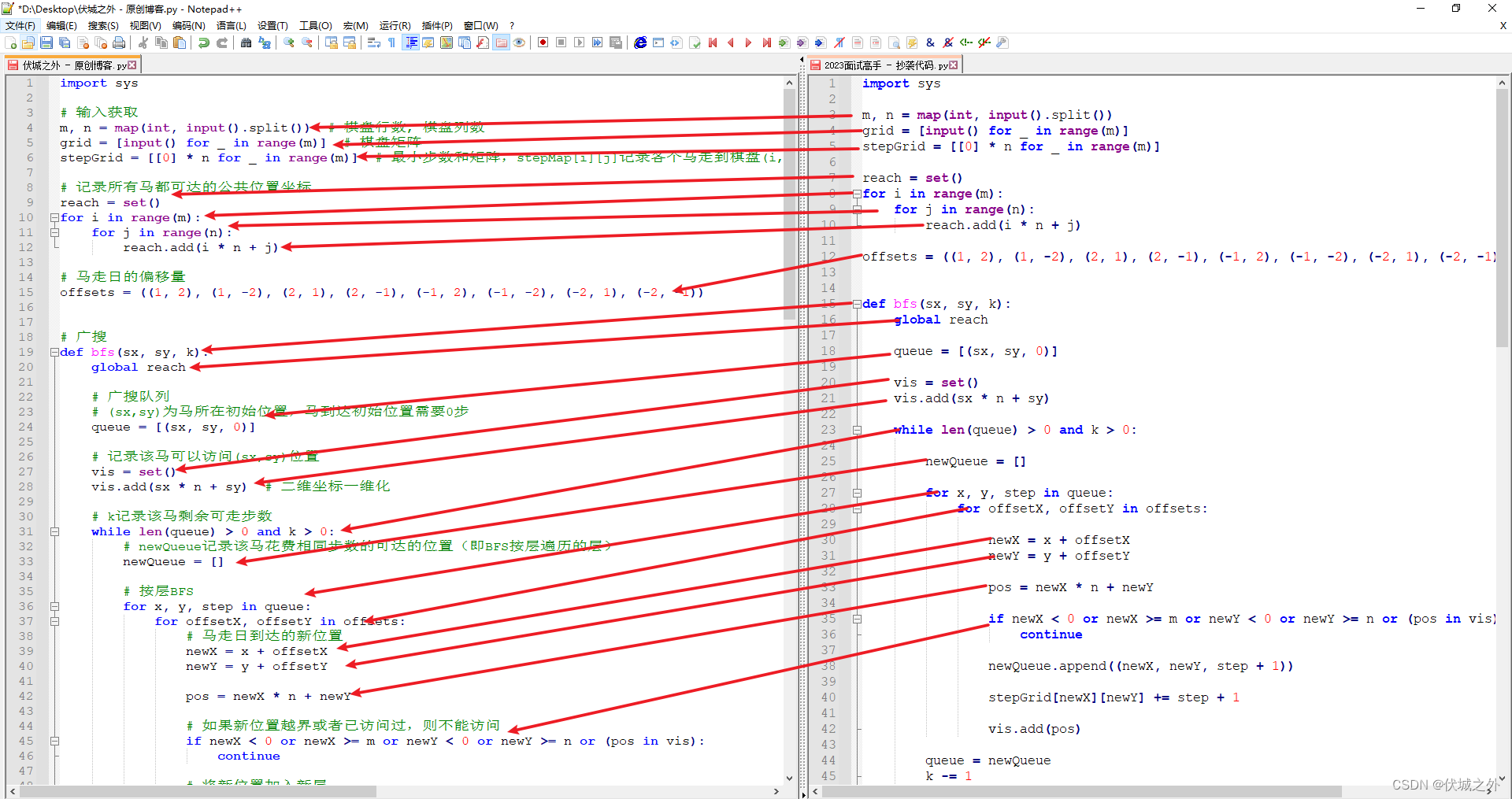This screenshot has width=1512, height=799.
Task: Toggle synchronize vertical scrolling icon
Action: coord(332,43)
